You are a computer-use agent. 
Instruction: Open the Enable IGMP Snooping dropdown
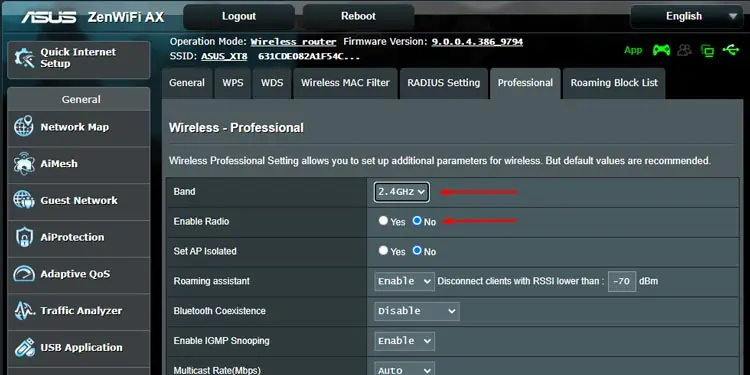coord(404,341)
